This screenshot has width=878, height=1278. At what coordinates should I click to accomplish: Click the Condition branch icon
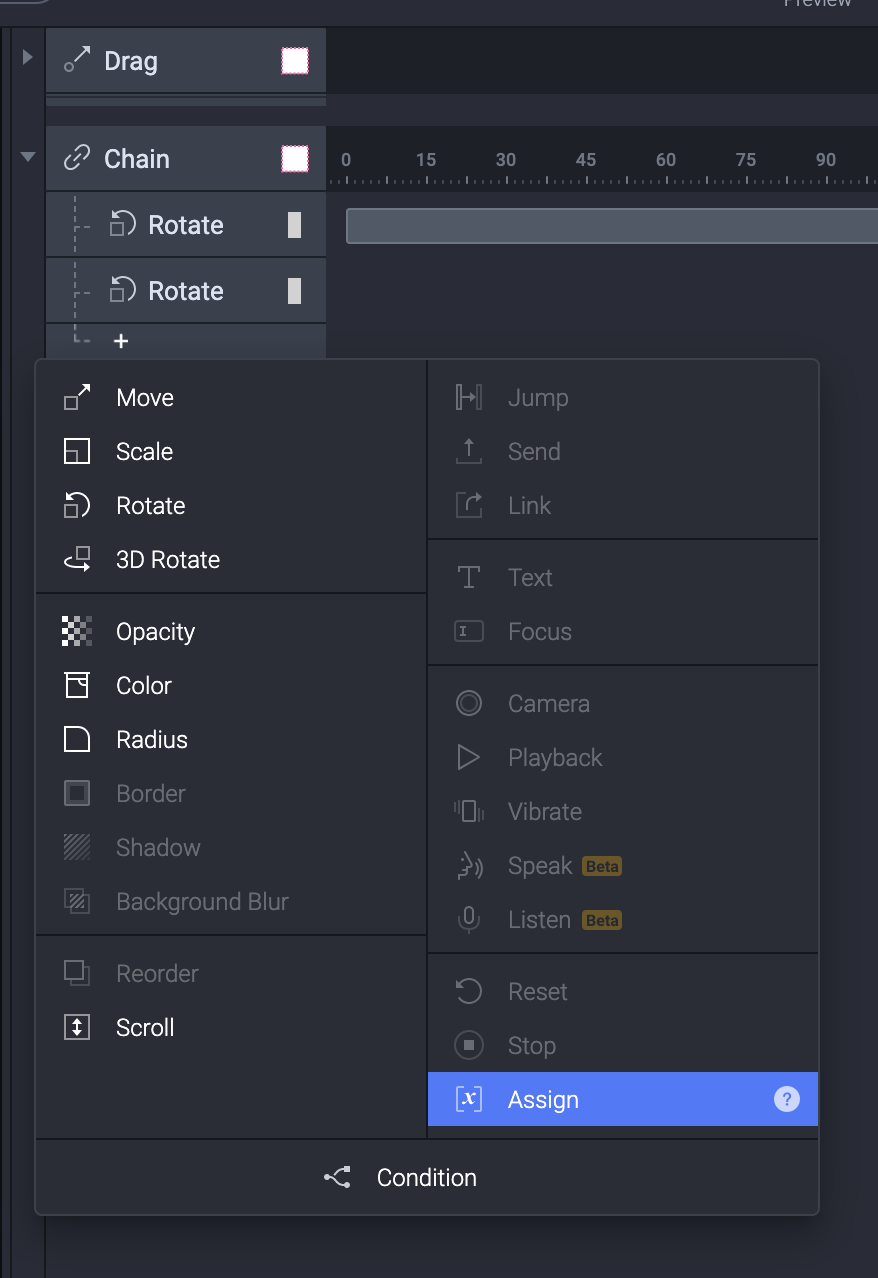pyautogui.click(x=338, y=1178)
